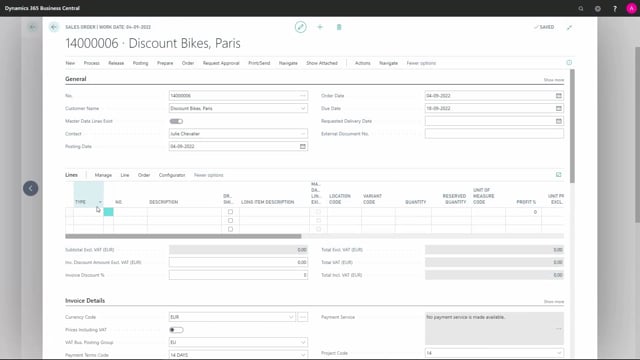Click External Document No. input field
The height and width of the screenshot is (360, 640).
pyautogui.click(x=494, y=133)
